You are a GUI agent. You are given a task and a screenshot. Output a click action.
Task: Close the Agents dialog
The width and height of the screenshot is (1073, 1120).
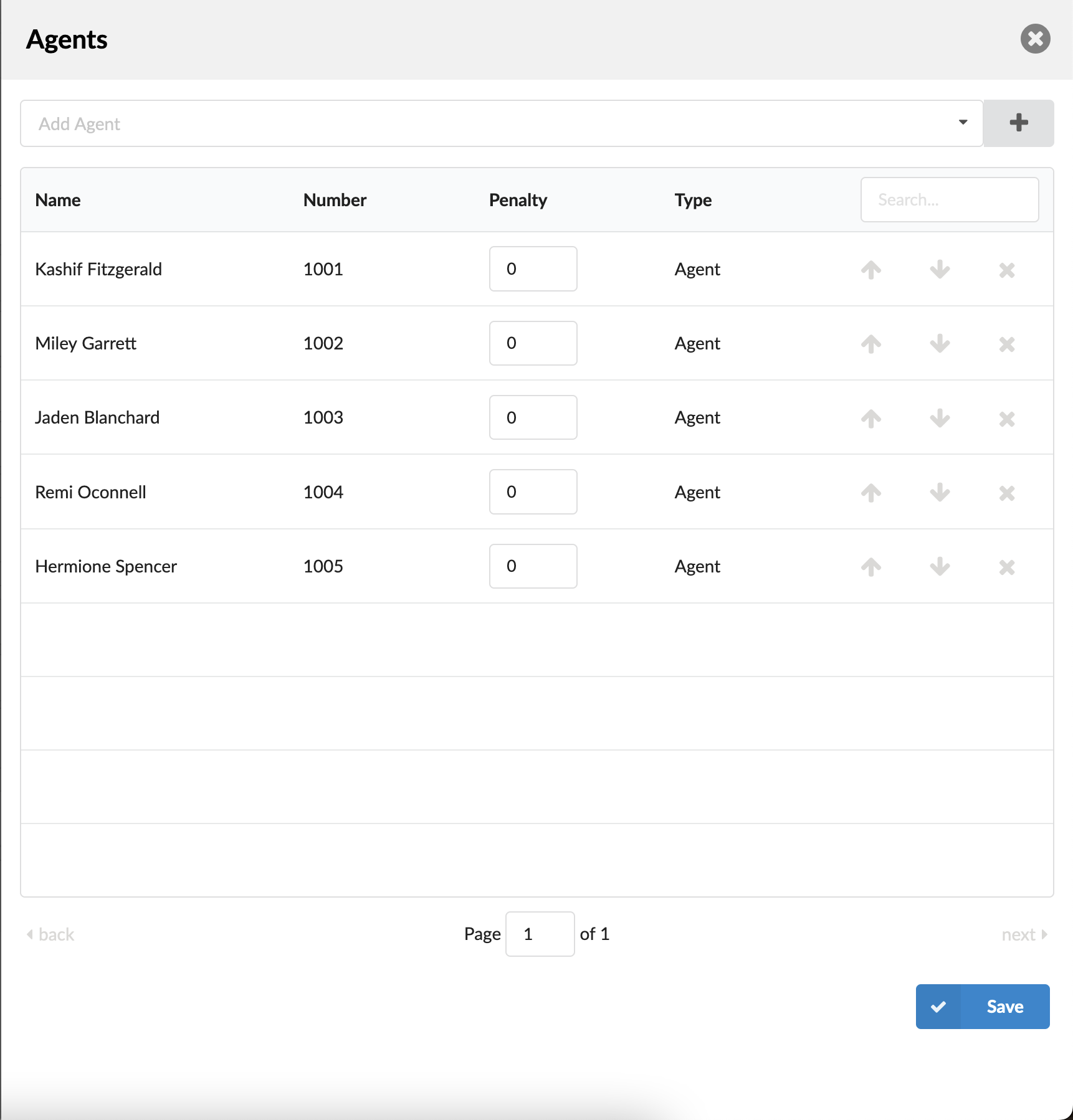pos(1035,39)
